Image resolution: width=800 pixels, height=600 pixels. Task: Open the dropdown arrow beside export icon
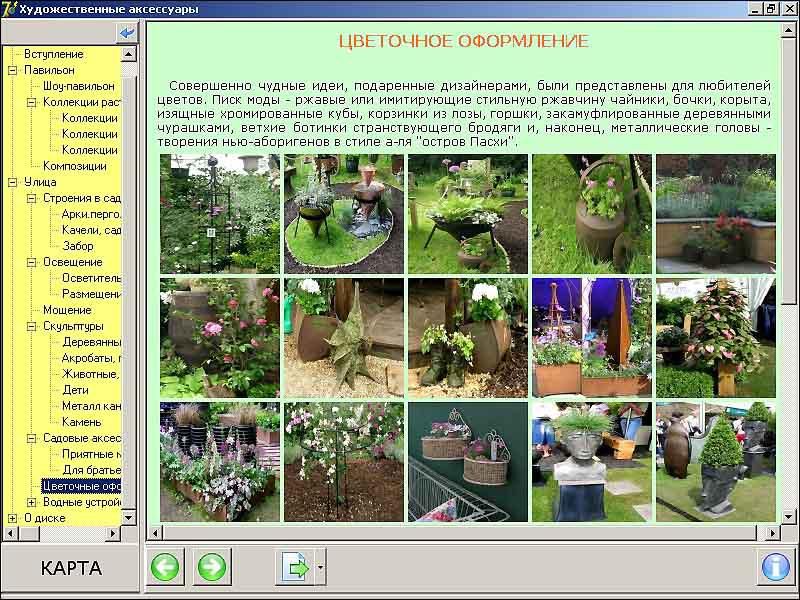320,568
